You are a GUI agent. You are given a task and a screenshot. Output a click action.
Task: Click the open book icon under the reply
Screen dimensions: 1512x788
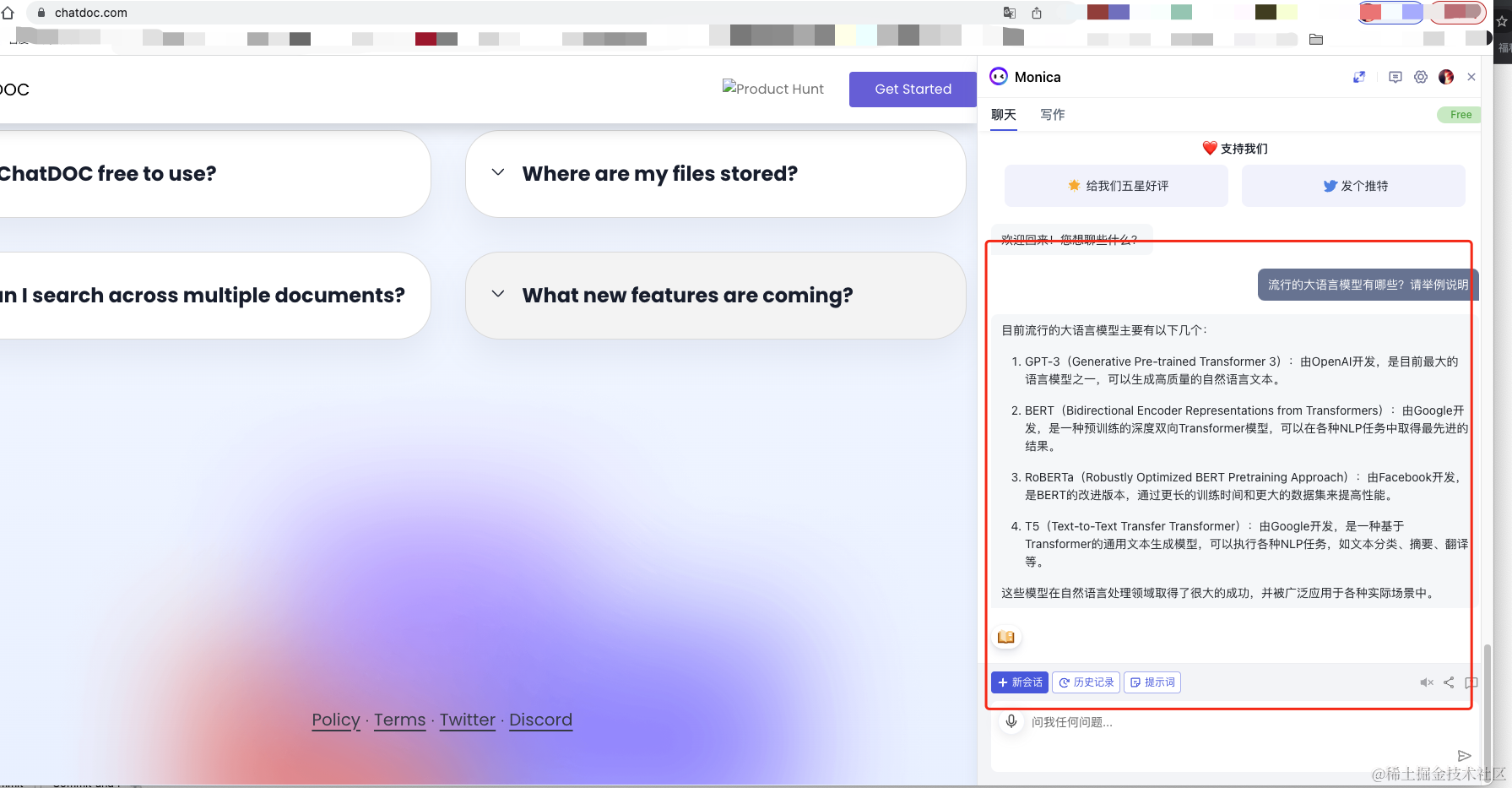point(1006,637)
